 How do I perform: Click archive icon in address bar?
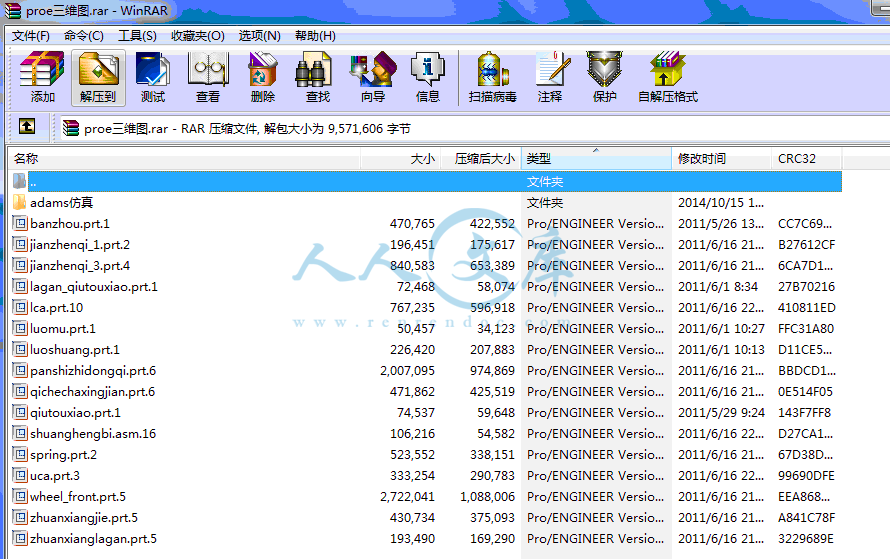click(71, 128)
